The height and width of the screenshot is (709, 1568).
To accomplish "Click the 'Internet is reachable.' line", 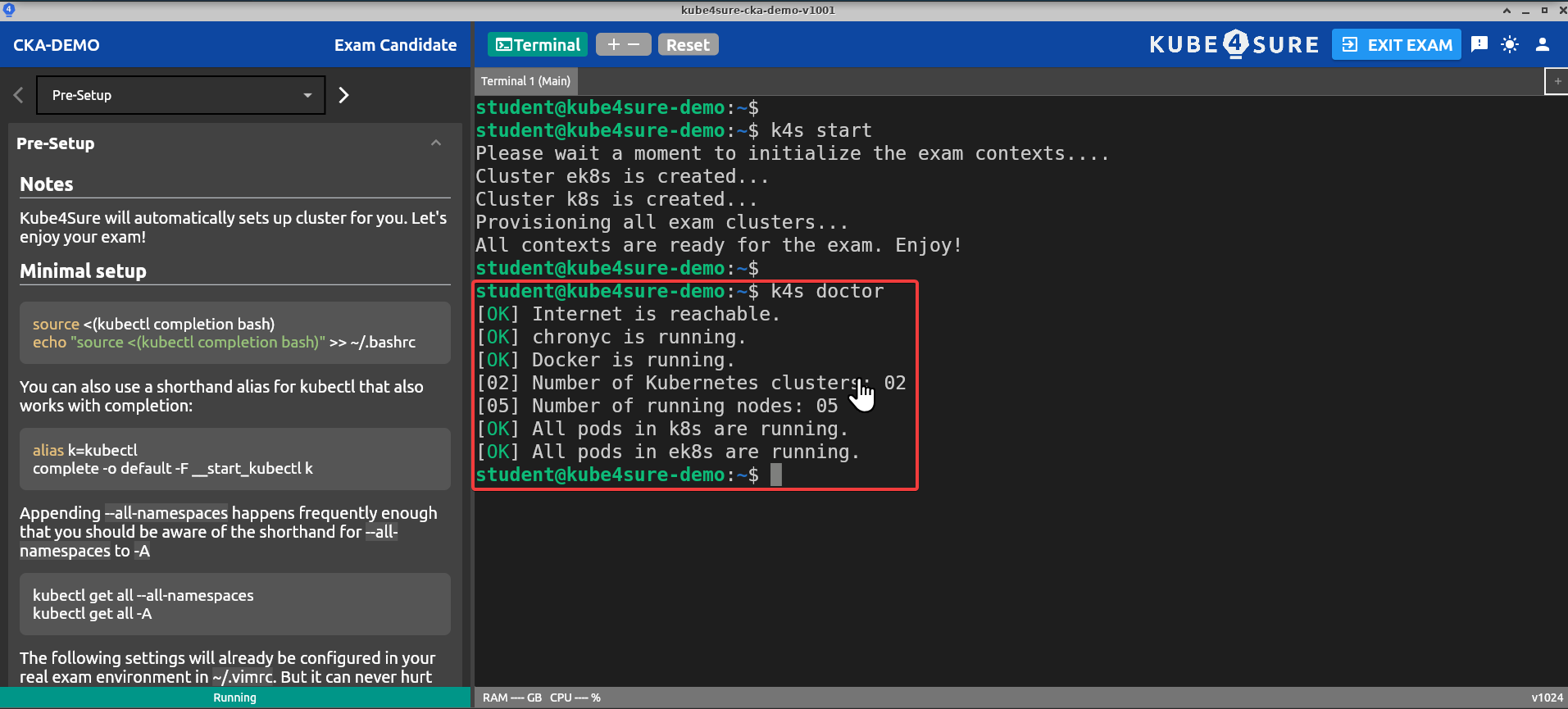I will 628,314.
